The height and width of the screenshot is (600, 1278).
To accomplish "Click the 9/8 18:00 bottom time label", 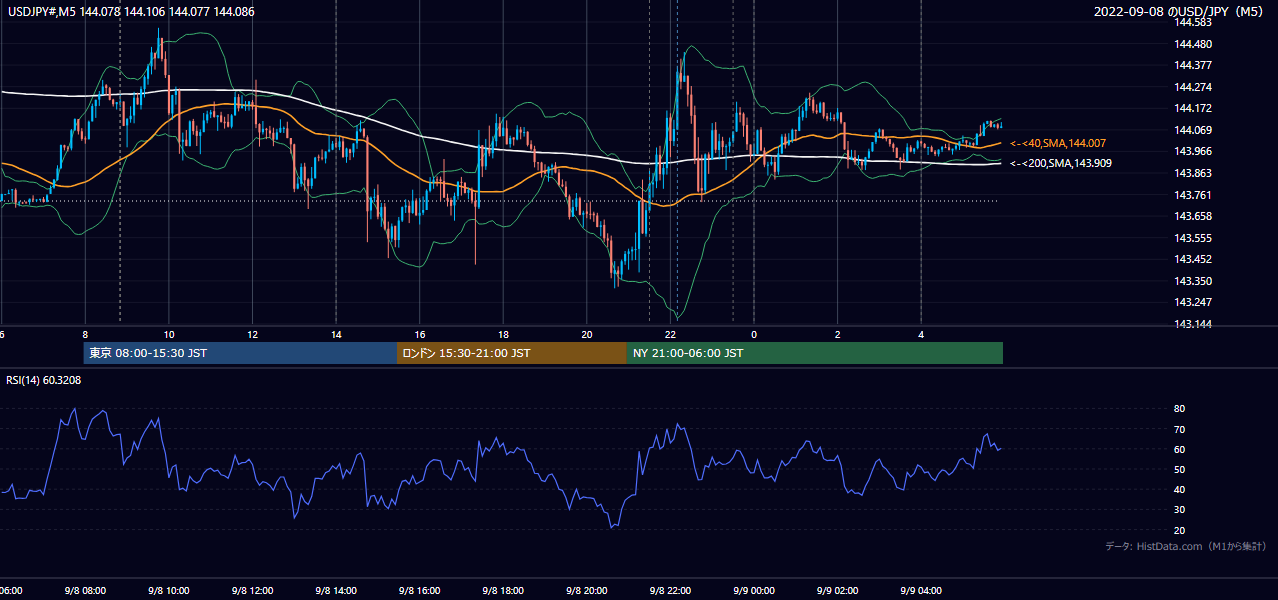I will coord(503,590).
